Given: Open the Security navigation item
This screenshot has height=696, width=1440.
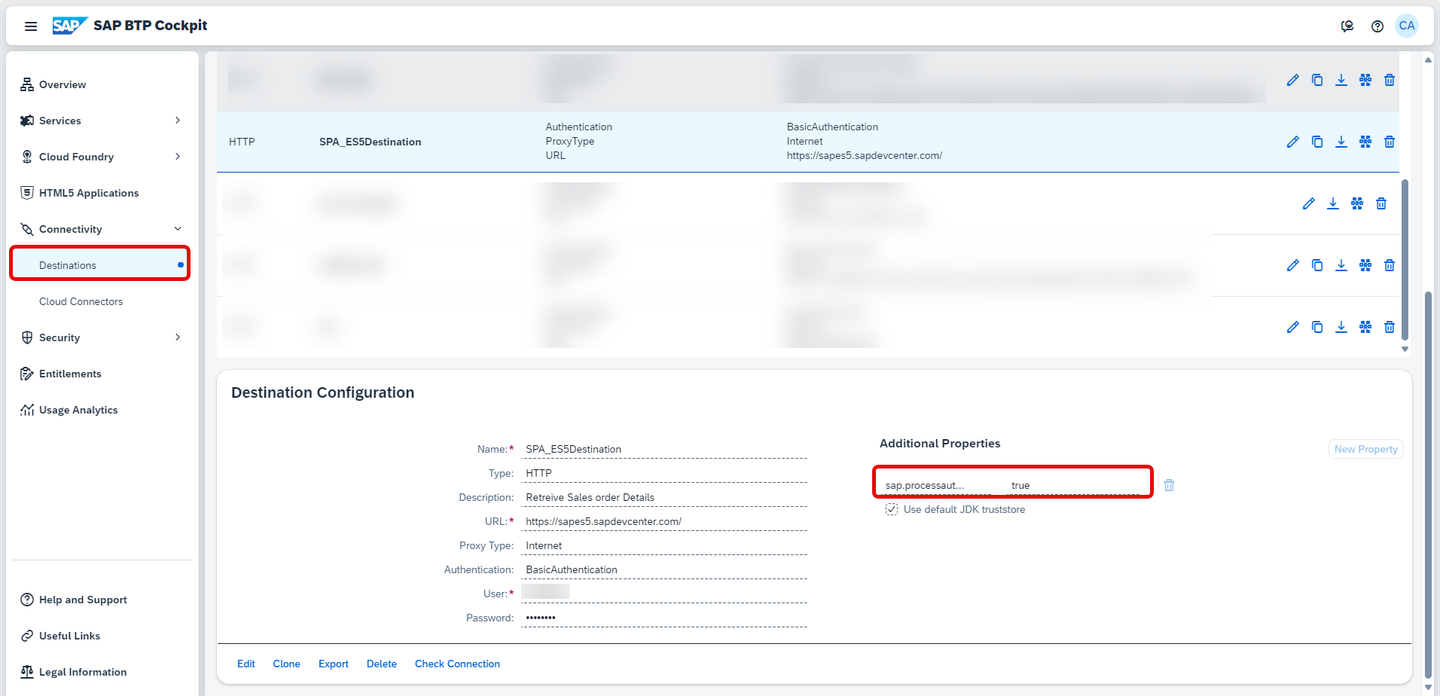Looking at the screenshot, I should tap(100, 338).
